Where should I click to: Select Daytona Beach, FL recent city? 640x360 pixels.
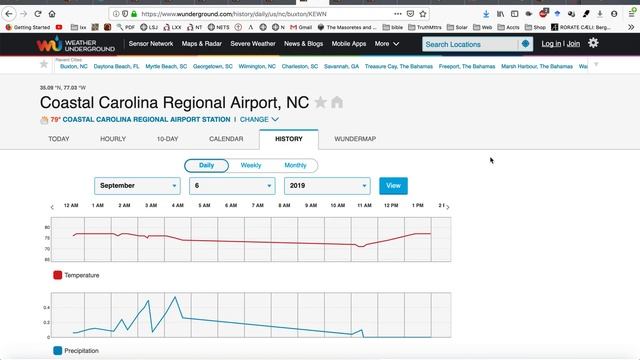[x=116, y=66]
